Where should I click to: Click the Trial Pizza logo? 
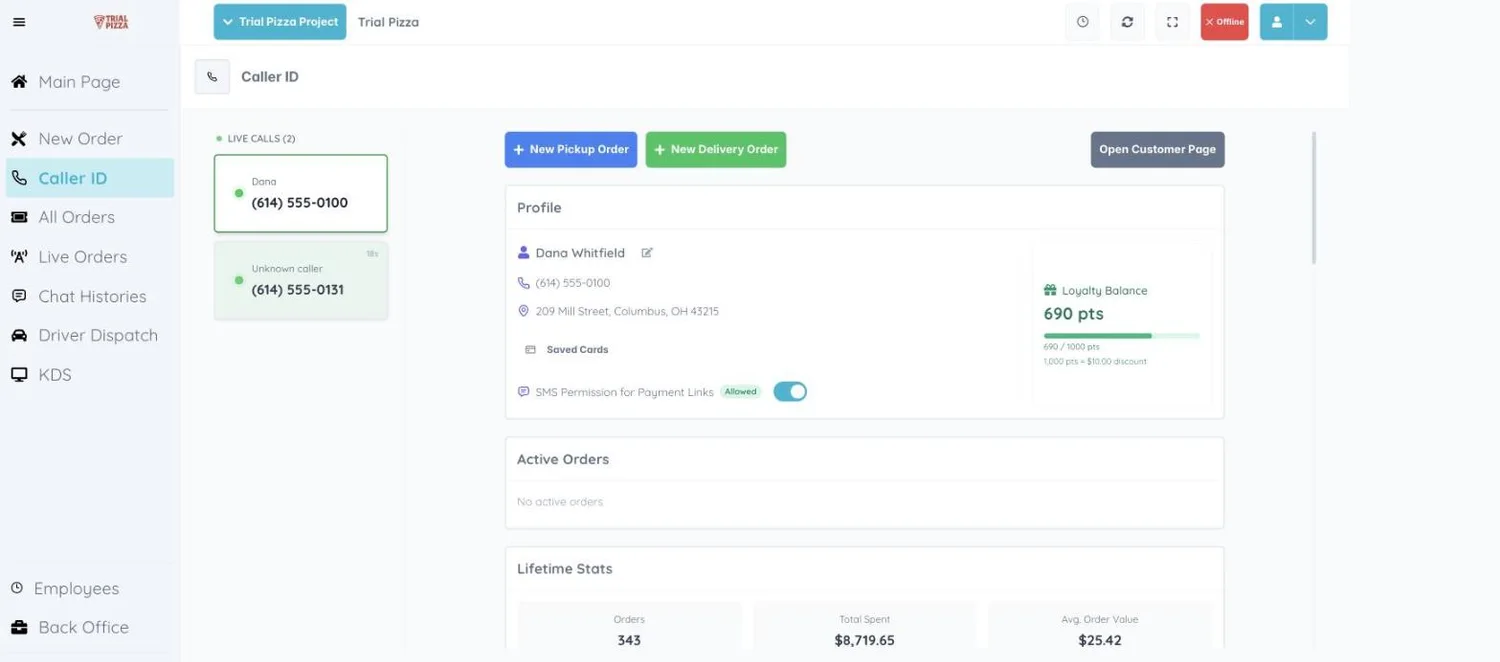click(111, 22)
